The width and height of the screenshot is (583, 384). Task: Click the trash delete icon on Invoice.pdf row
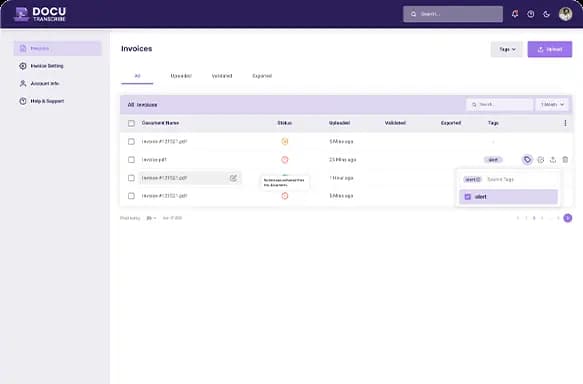565,159
